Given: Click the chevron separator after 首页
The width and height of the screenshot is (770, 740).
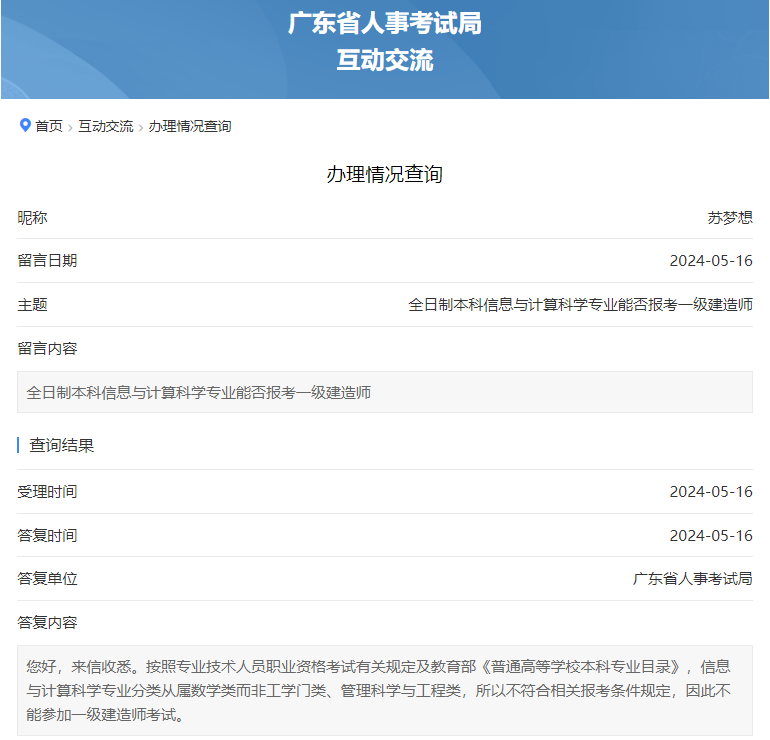Looking at the screenshot, I should coord(70,127).
